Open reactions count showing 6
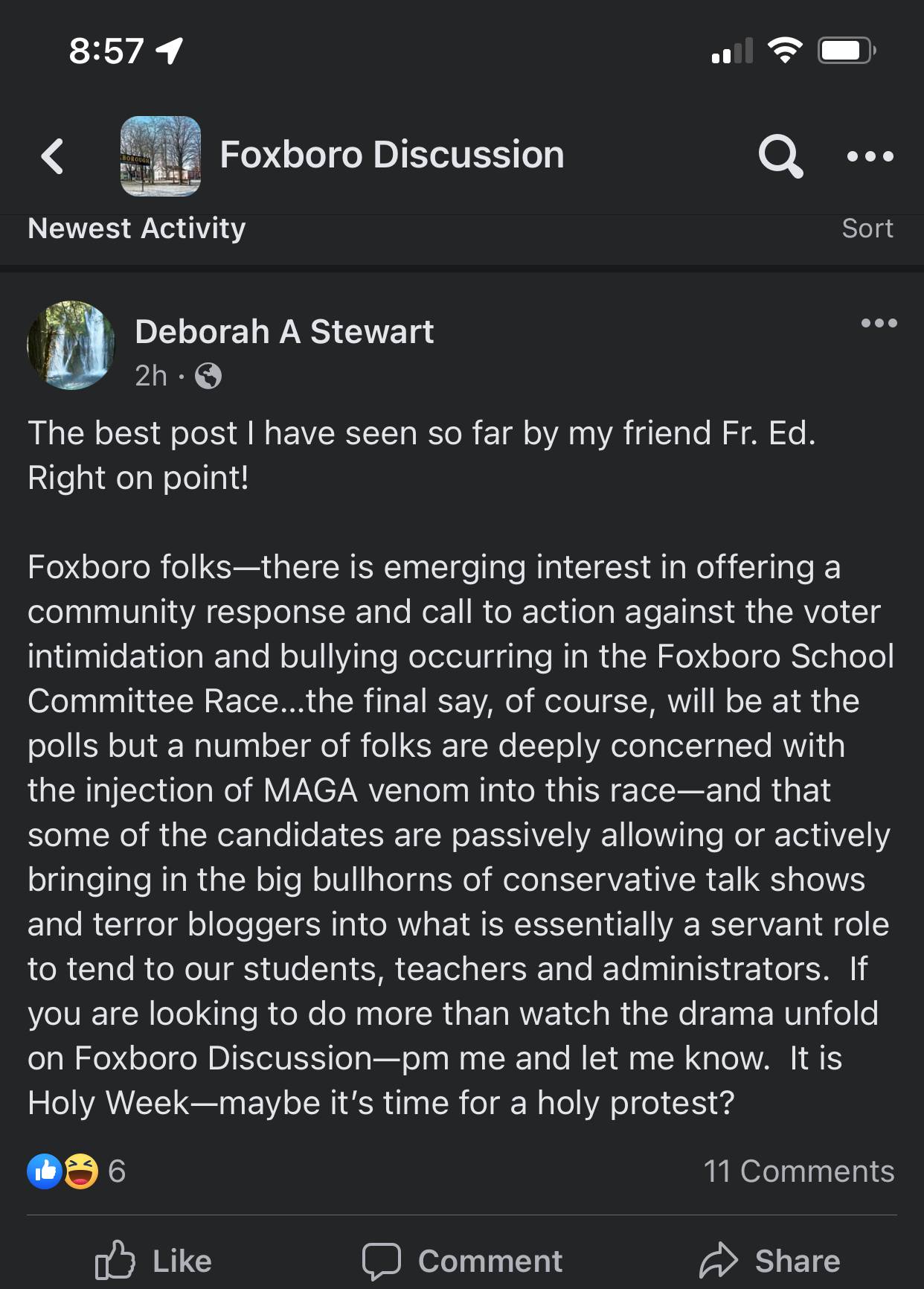924x1289 pixels. pos(117,1171)
